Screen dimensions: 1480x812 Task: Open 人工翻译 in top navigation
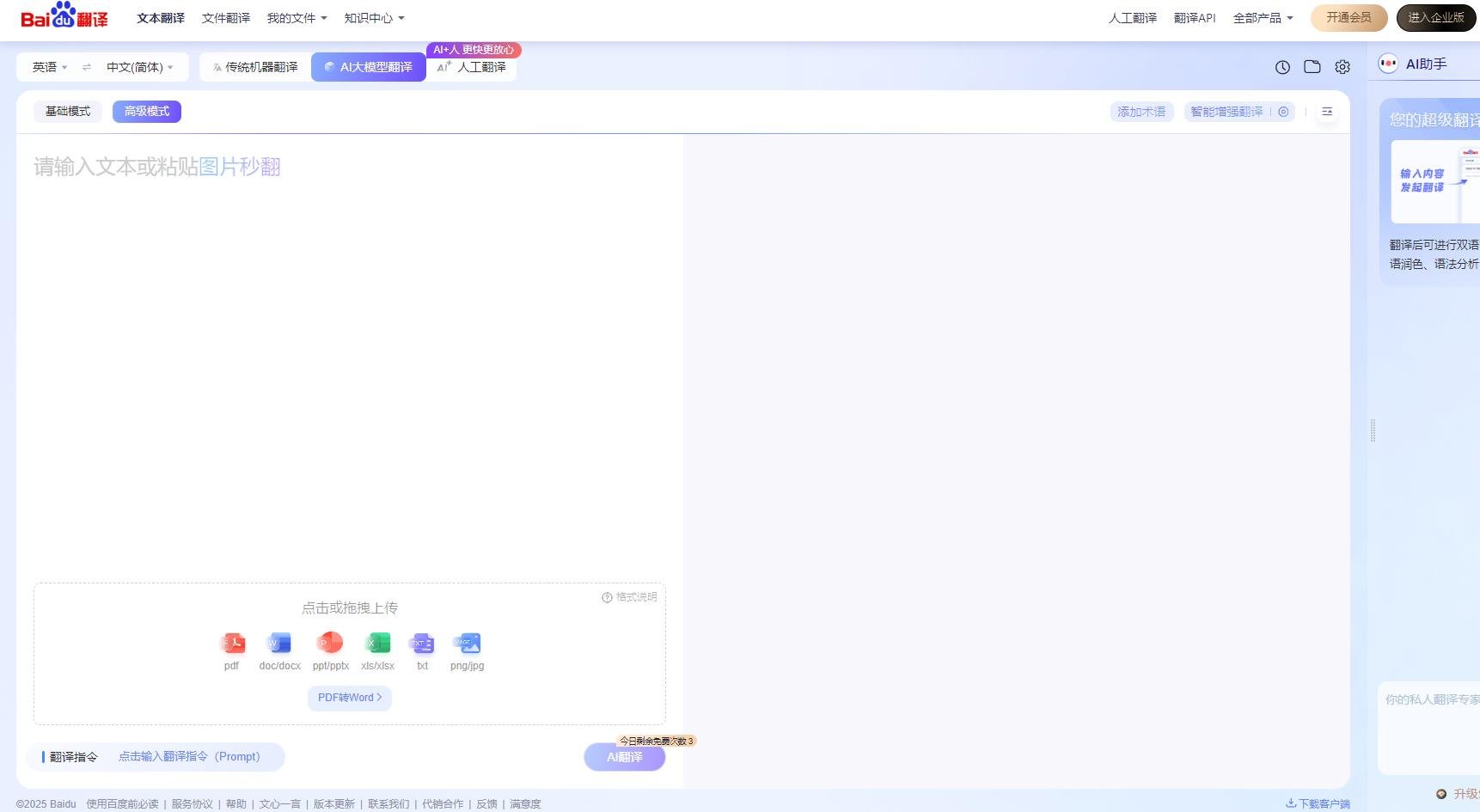[x=1133, y=18]
